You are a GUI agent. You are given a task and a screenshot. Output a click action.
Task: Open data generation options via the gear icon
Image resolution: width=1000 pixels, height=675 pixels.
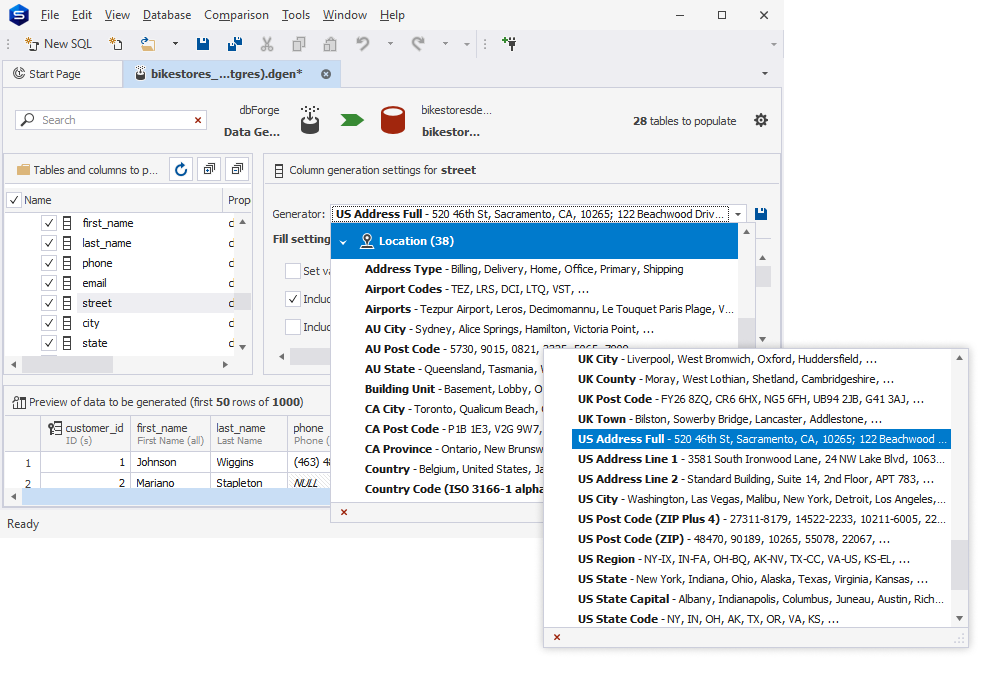[761, 119]
